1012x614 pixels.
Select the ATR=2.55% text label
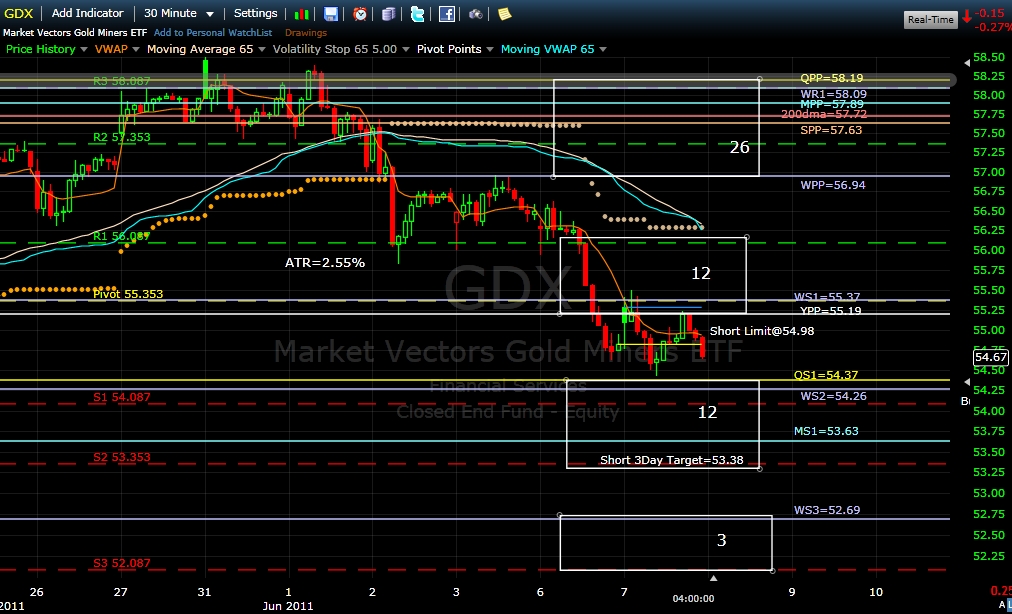pos(325,263)
